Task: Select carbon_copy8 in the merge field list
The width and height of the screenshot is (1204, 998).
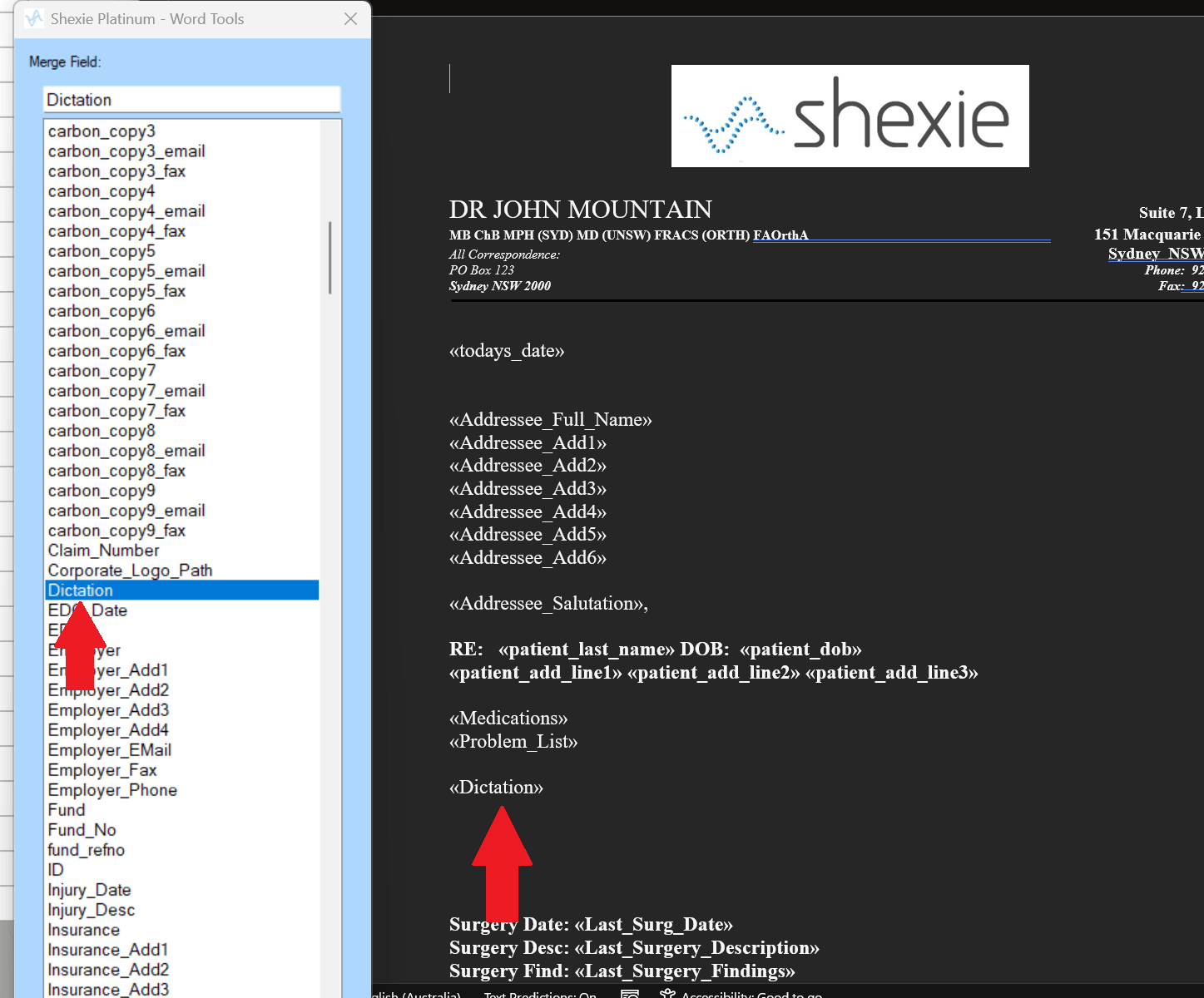Action: tap(181, 431)
